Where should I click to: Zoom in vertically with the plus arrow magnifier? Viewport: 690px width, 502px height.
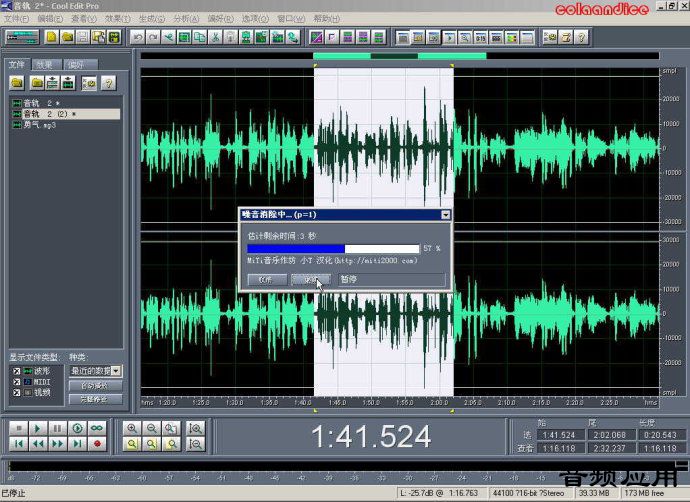[x=195, y=428]
